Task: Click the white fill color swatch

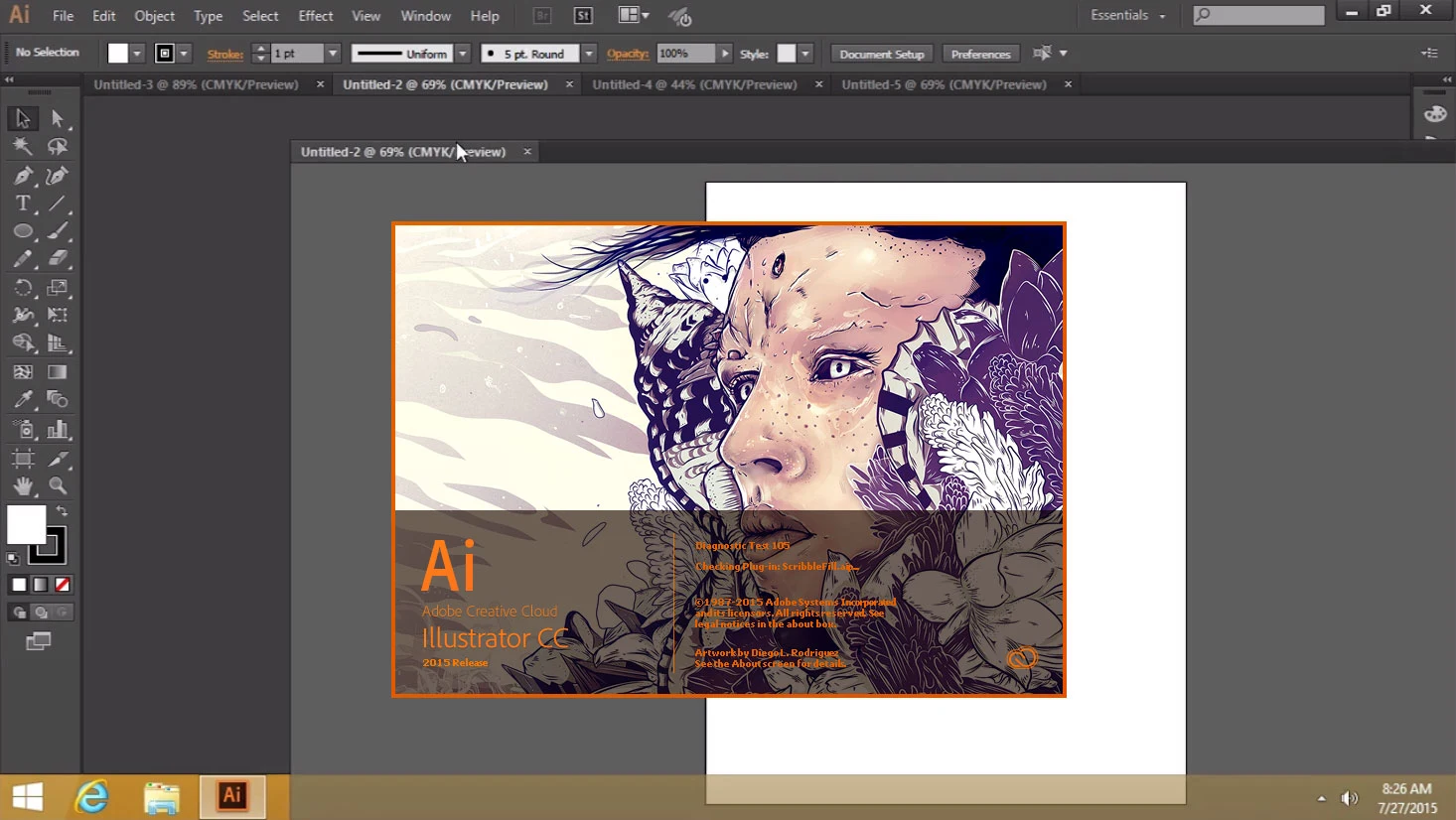Action: pos(26,524)
